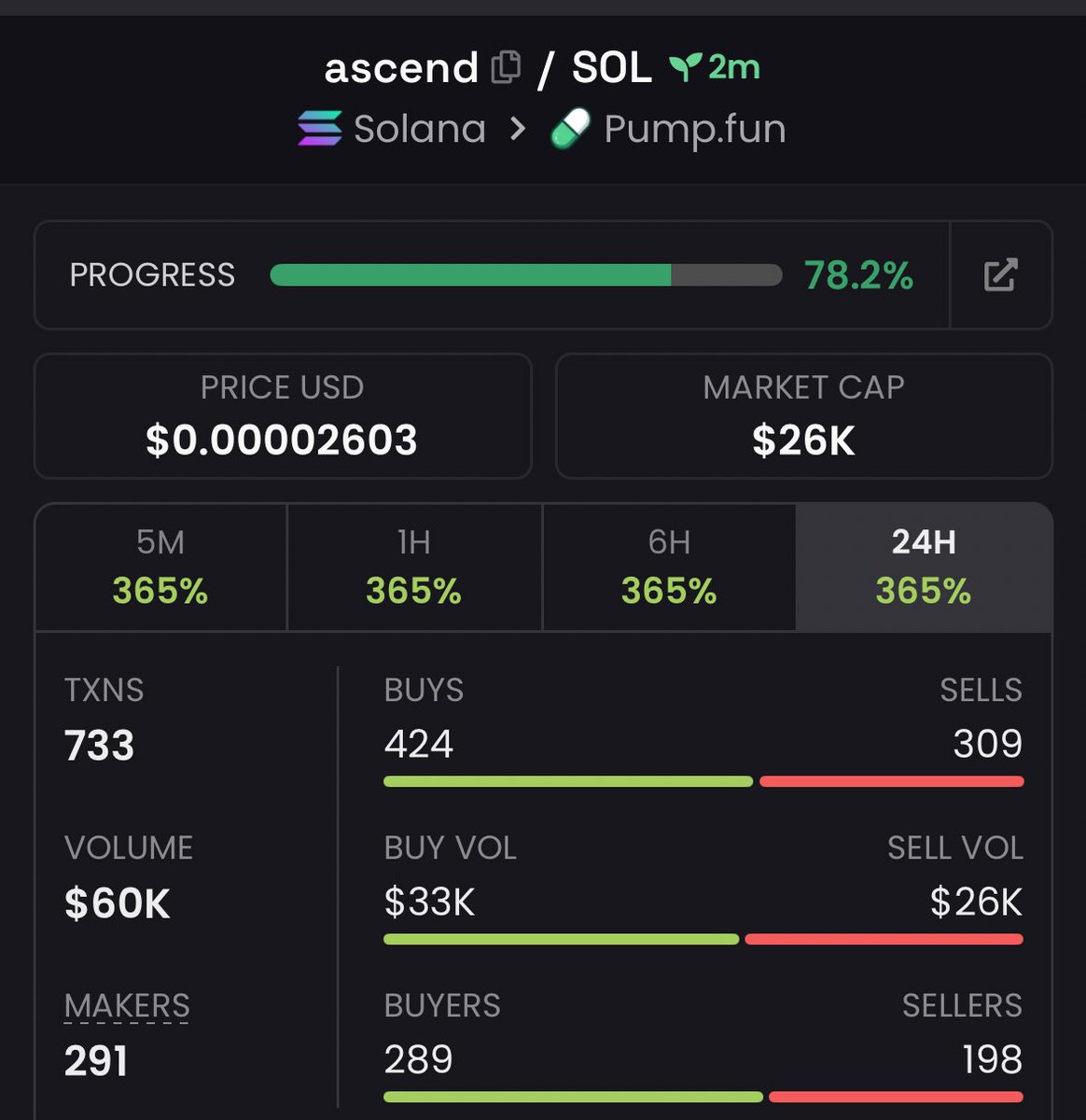Screen dimensions: 1086x1120
Task: Open the Pump.fun DEX link
Action: click(x=694, y=129)
